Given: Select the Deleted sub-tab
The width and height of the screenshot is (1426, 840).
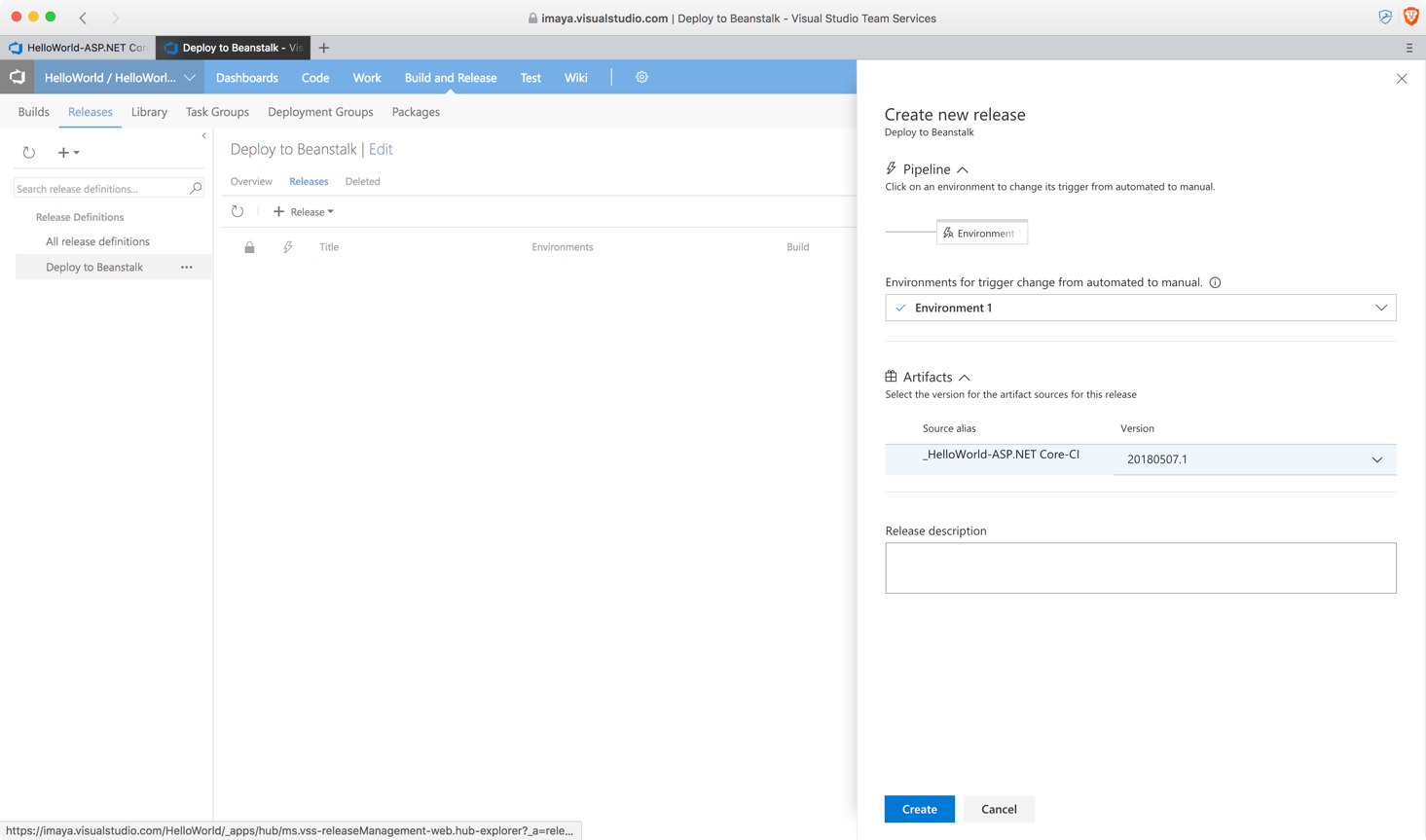Looking at the screenshot, I should tap(363, 181).
